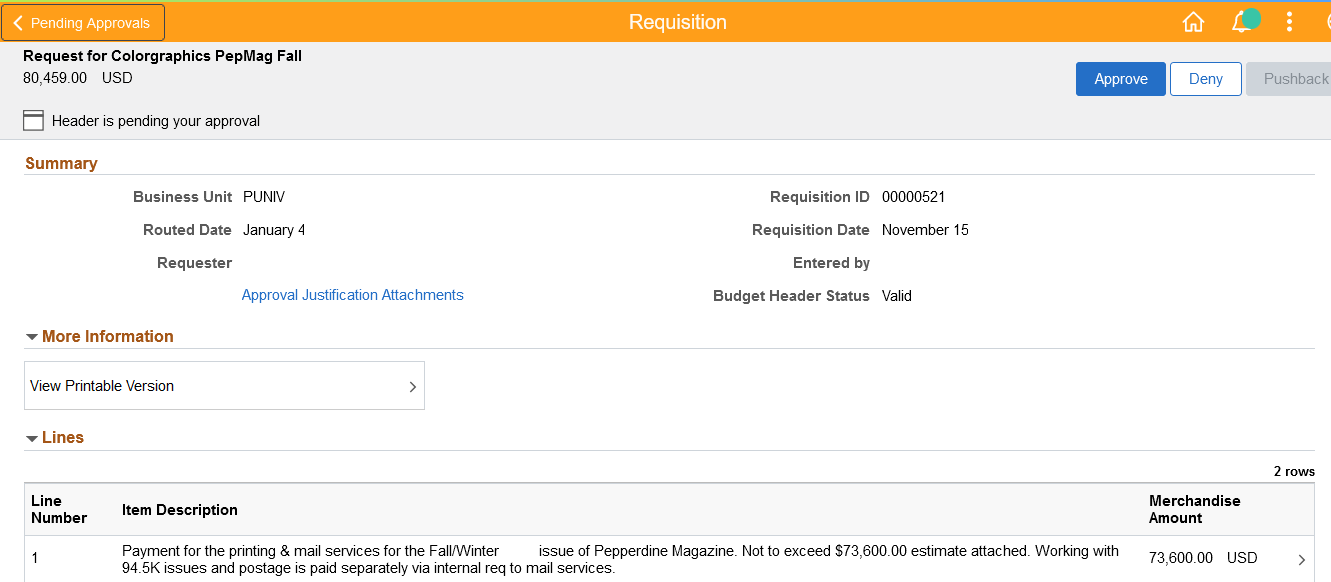1331x582 pixels.
Task: Click the Item Description column header
Action: pyautogui.click(x=180, y=510)
